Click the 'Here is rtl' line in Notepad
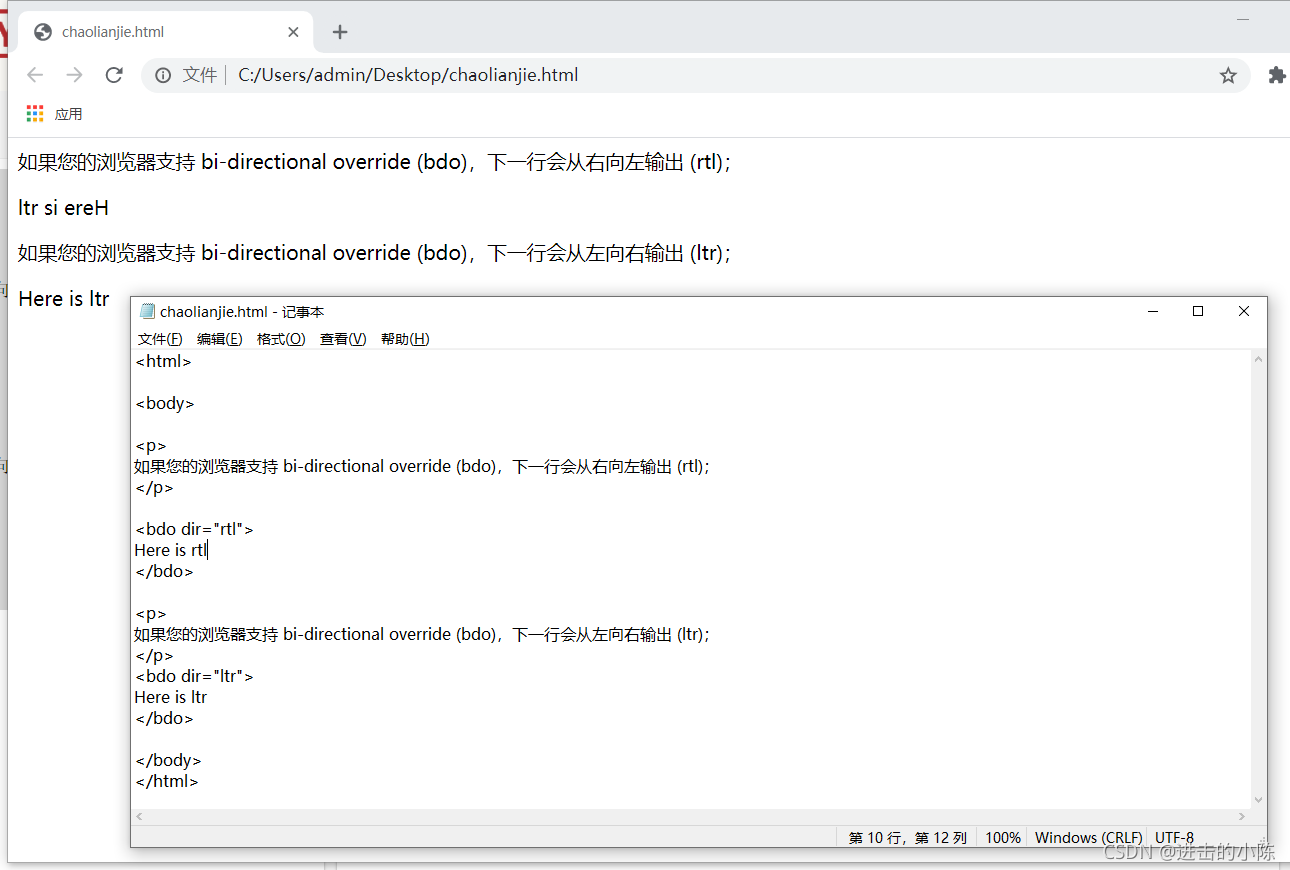Viewport: 1290px width, 870px height. coord(170,550)
